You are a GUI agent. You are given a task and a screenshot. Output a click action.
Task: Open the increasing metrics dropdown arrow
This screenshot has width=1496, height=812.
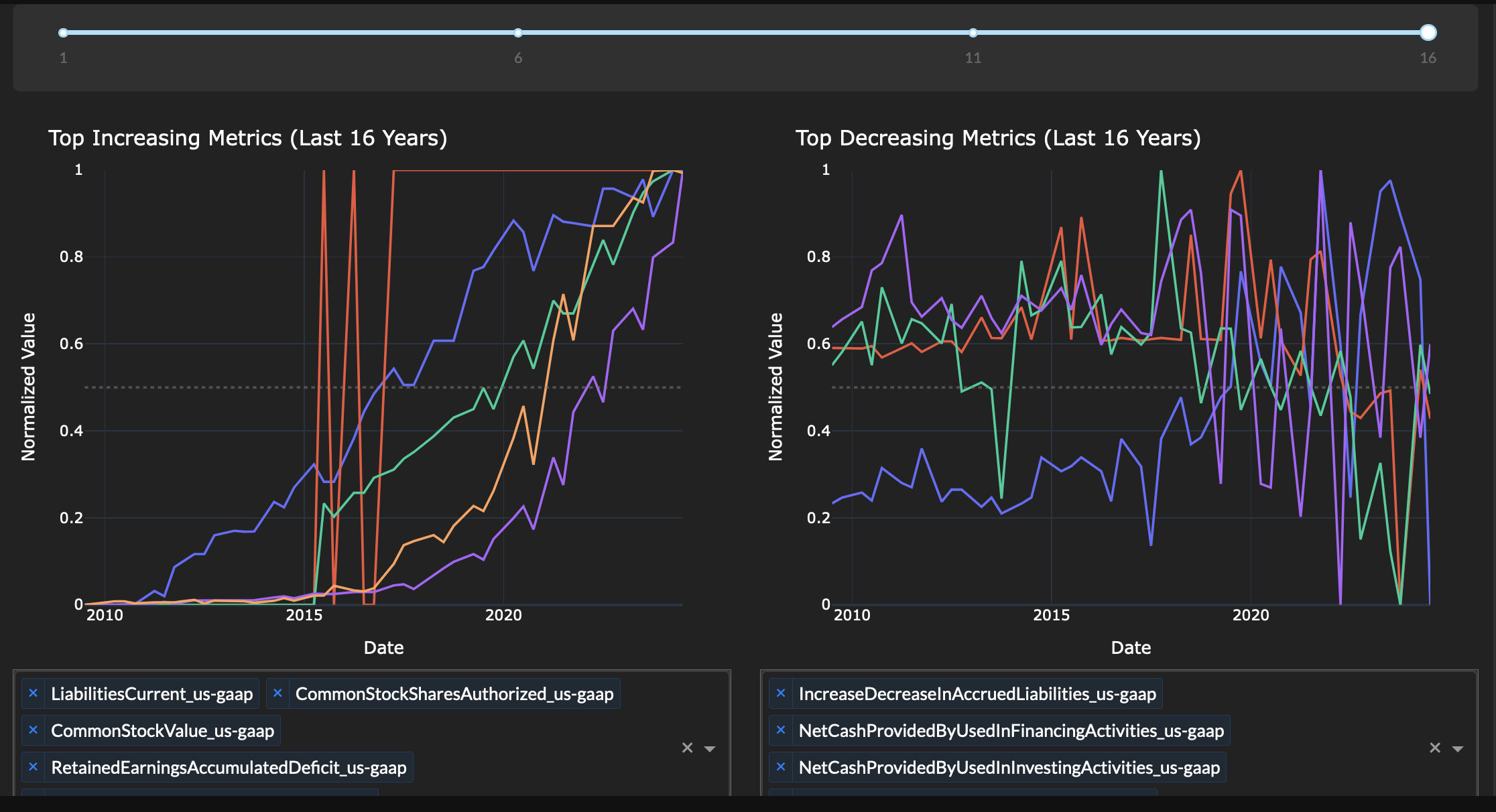pyautogui.click(x=710, y=748)
